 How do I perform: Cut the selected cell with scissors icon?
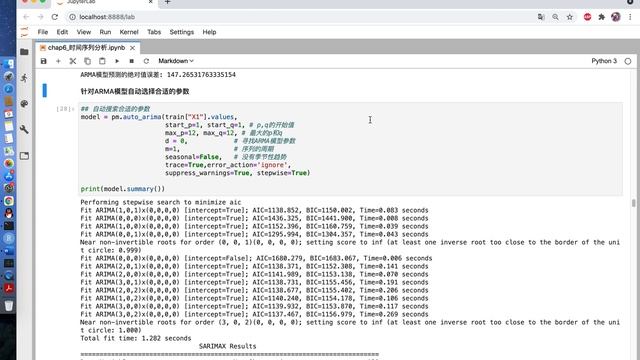pos(73,61)
